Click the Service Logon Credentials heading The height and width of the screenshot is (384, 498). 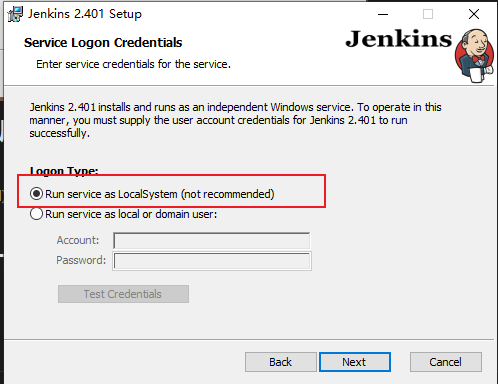pyautogui.click(x=103, y=43)
